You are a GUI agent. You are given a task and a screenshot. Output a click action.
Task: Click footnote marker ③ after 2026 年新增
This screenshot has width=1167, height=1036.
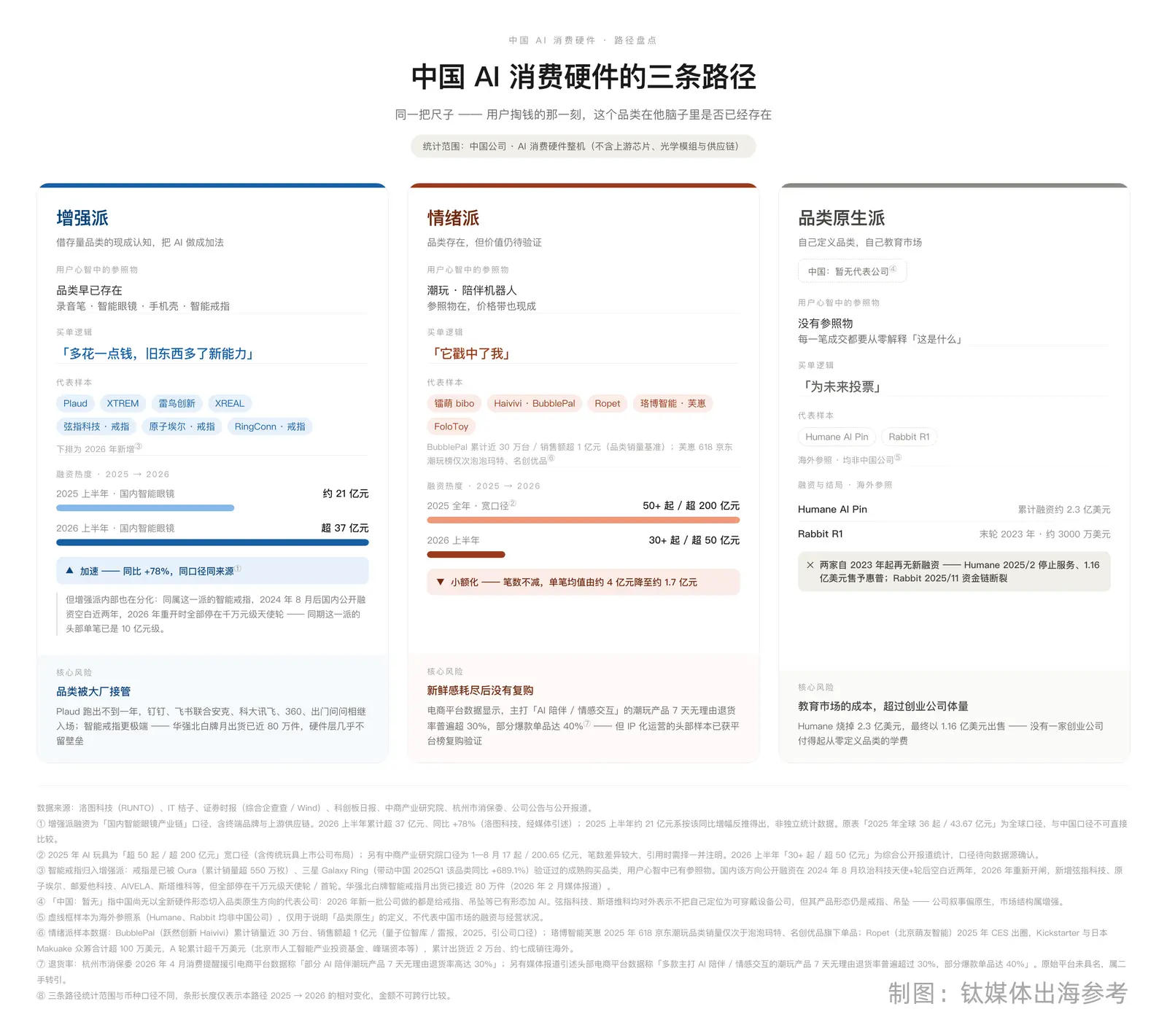coord(139,447)
